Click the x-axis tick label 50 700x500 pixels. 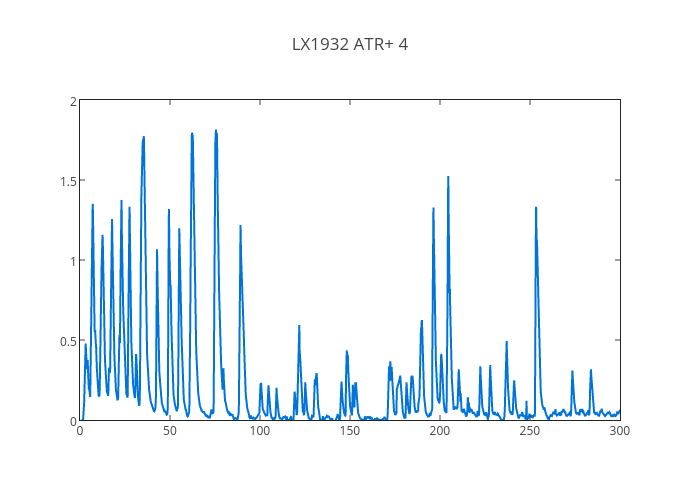170,431
